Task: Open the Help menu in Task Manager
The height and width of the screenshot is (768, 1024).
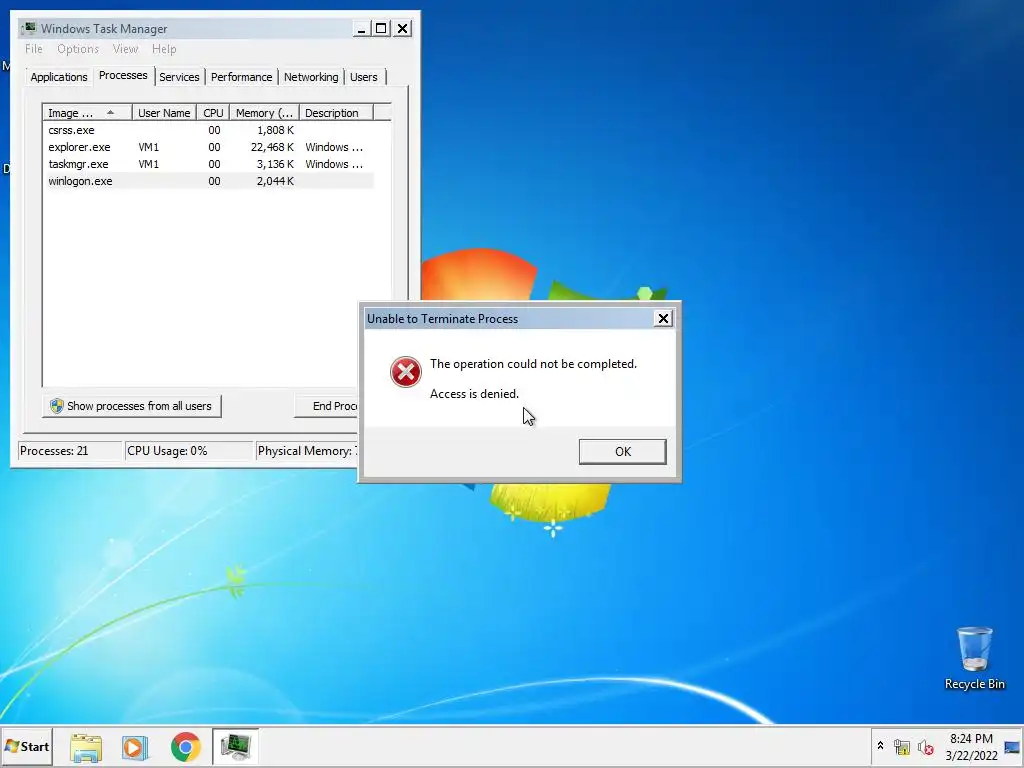Action: tap(164, 49)
